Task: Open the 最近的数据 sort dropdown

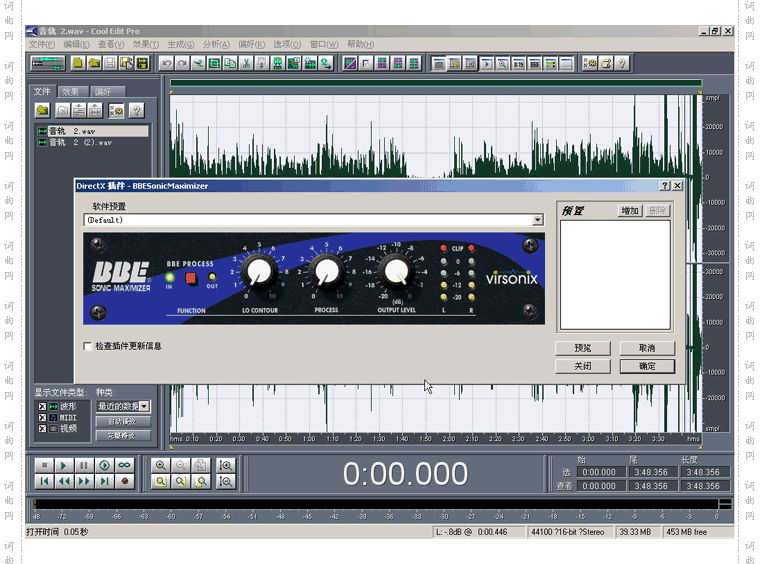Action: click(144, 406)
